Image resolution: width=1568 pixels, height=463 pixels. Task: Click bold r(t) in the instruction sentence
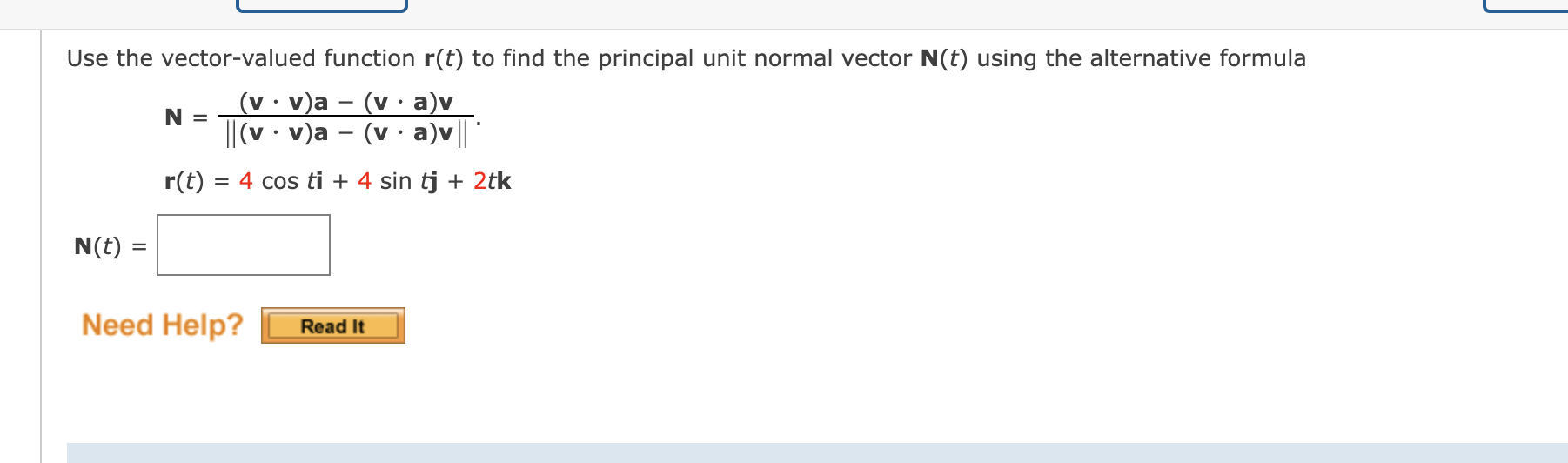click(x=444, y=58)
